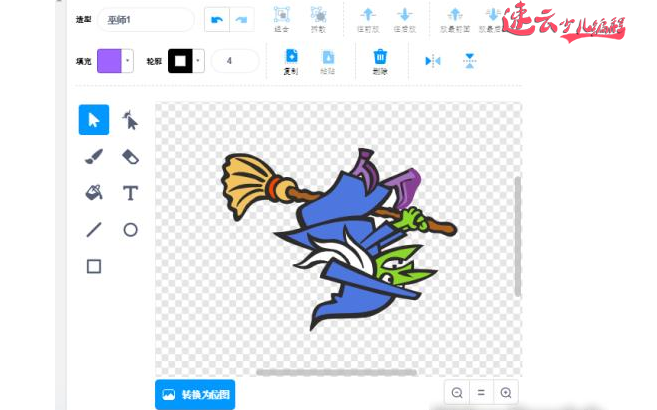Click the Copy button in toolbar
This screenshot has height=410, width=657.
point(291,60)
